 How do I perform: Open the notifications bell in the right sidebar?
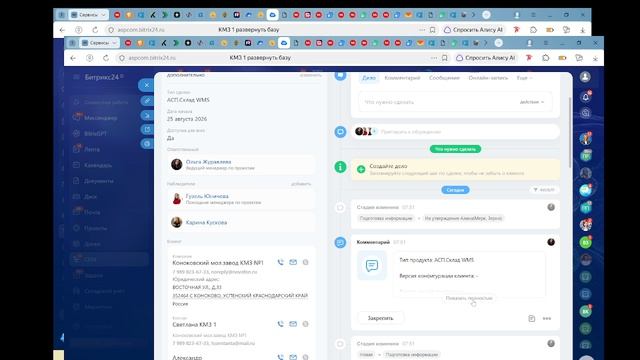(x=585, y=97)
